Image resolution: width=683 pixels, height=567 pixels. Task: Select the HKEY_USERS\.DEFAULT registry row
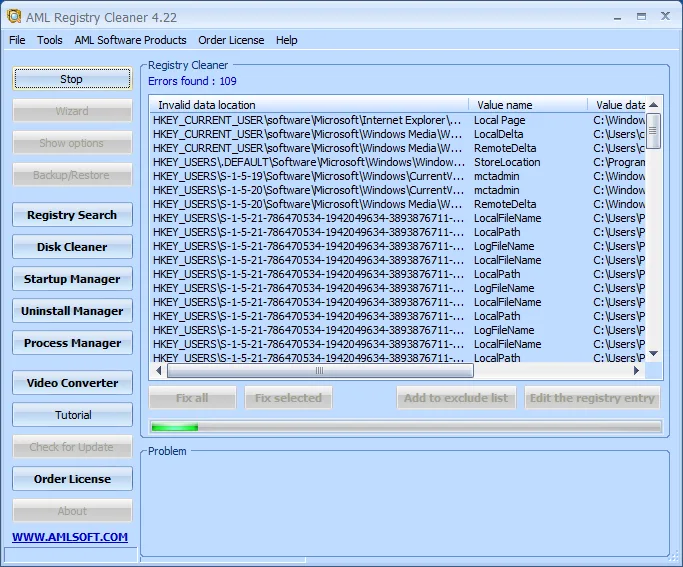pyautogui.click(x=397, y=162)
